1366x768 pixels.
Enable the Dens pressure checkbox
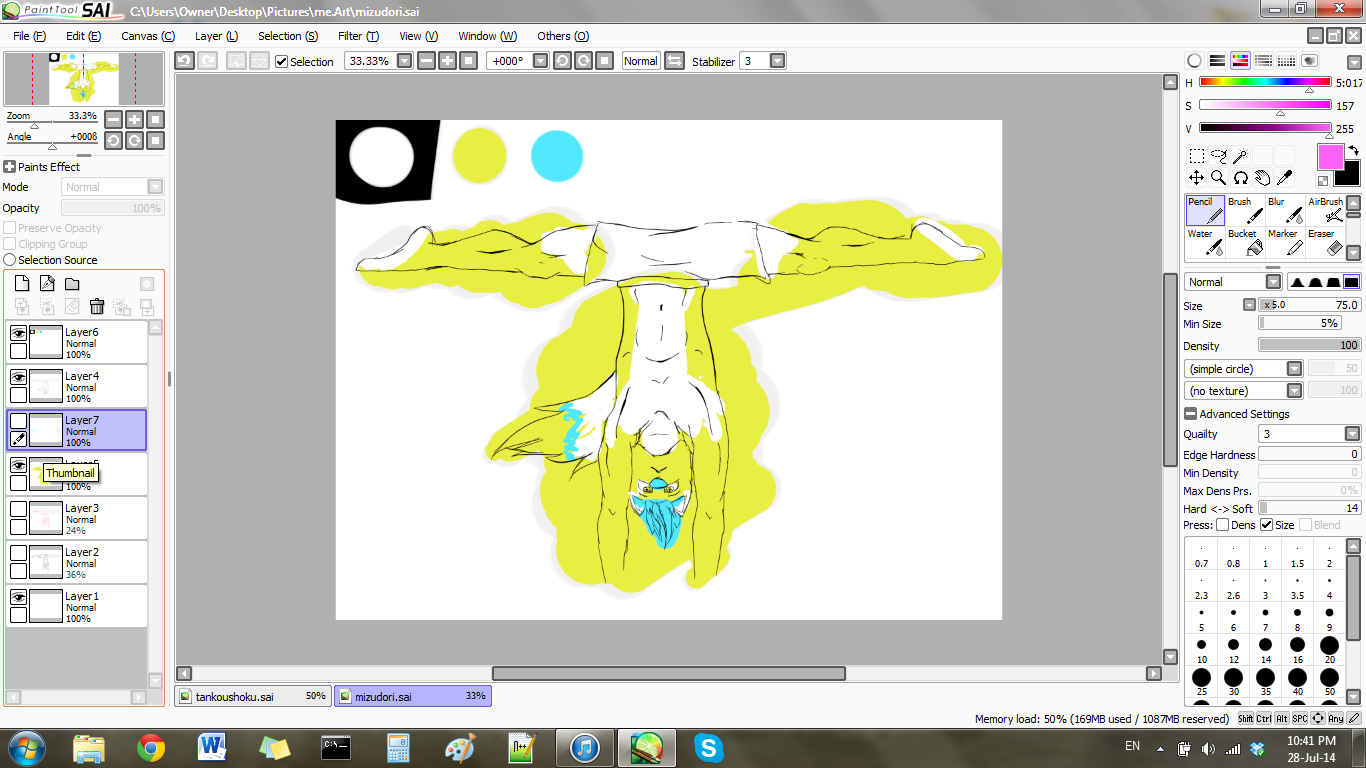1222,525
